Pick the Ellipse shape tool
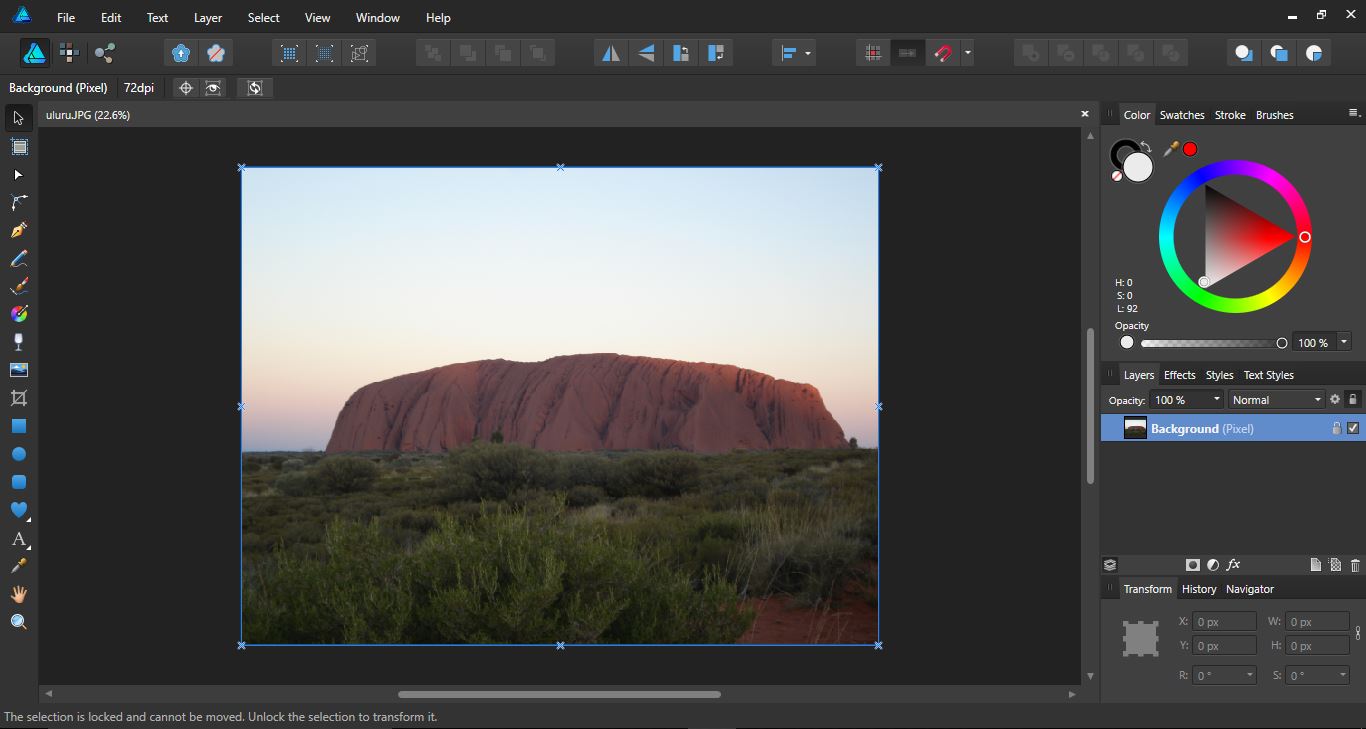The height and width of the screenshot is (729, 1366). click(17, 453)
